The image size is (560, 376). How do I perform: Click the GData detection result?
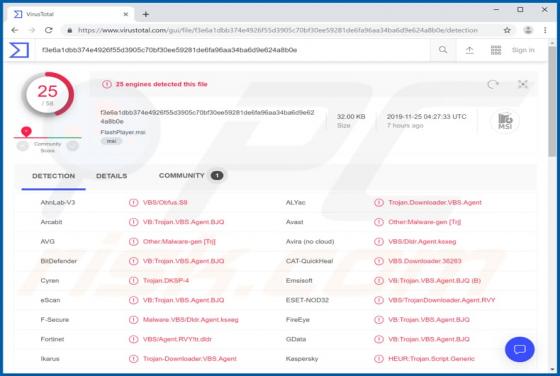click(429, 339)
